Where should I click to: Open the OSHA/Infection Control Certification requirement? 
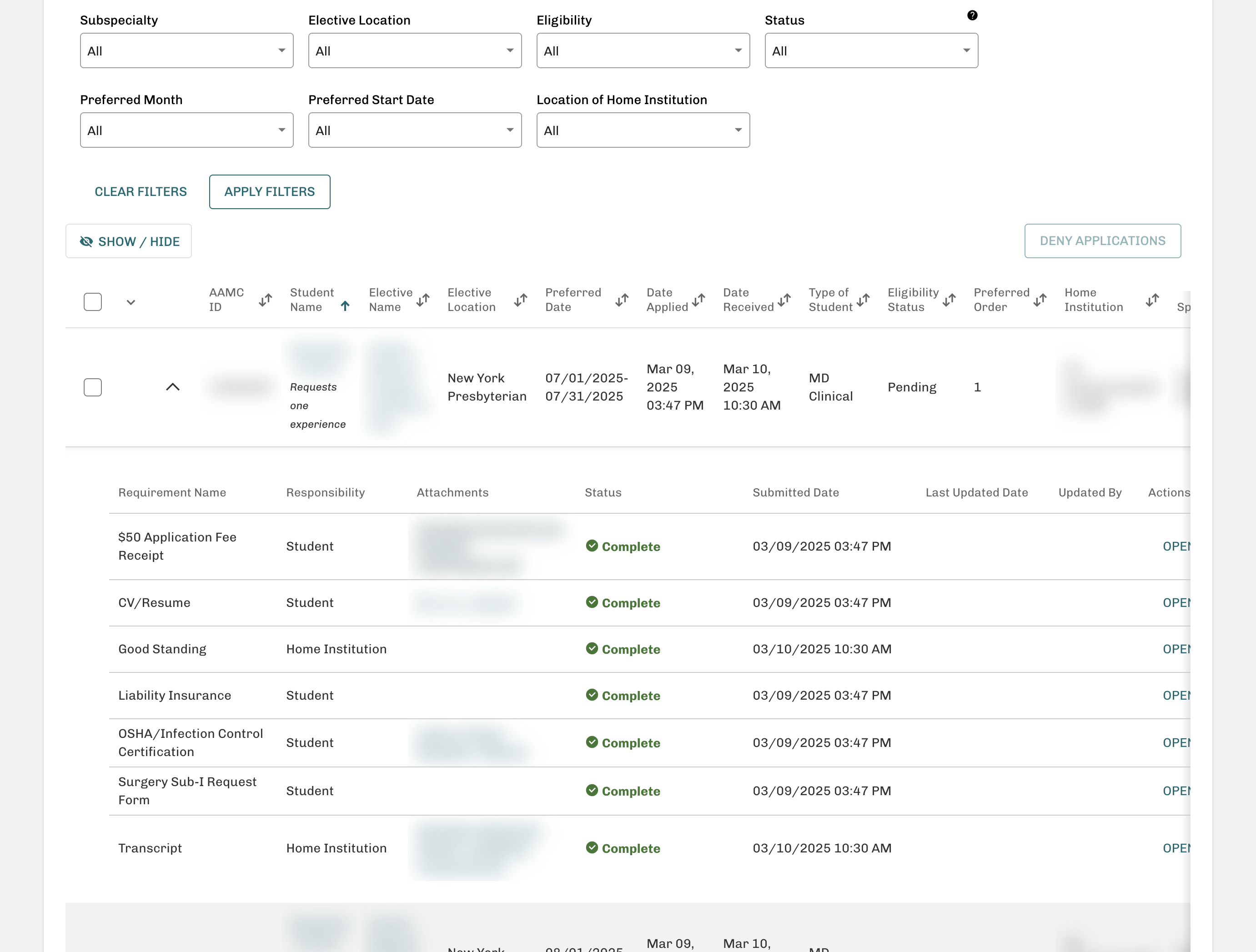[x=1176, y=742]
